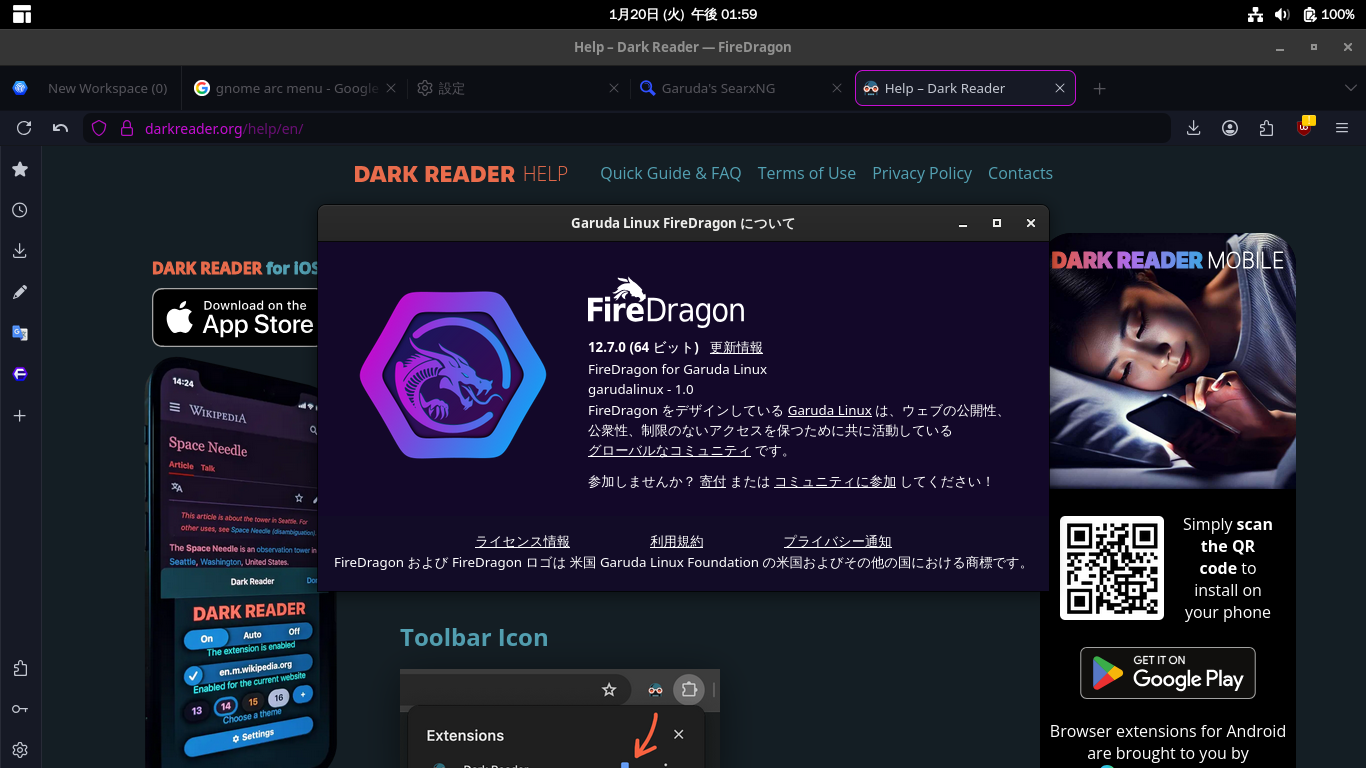
Task: Reload the current page
Action: click(24, 128)
